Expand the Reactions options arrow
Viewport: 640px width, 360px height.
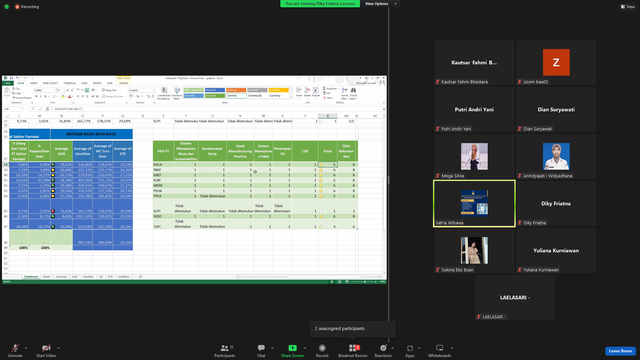point(392,348)
